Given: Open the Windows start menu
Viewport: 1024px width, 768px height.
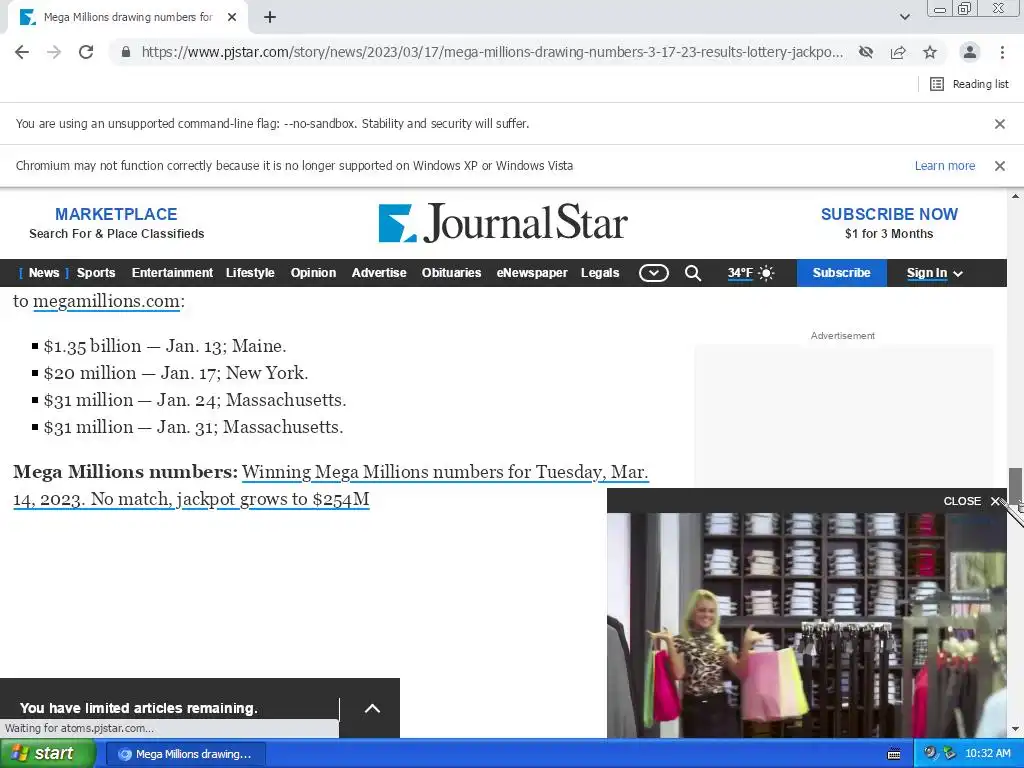Looking at the screenshot, I should [47, 754].
